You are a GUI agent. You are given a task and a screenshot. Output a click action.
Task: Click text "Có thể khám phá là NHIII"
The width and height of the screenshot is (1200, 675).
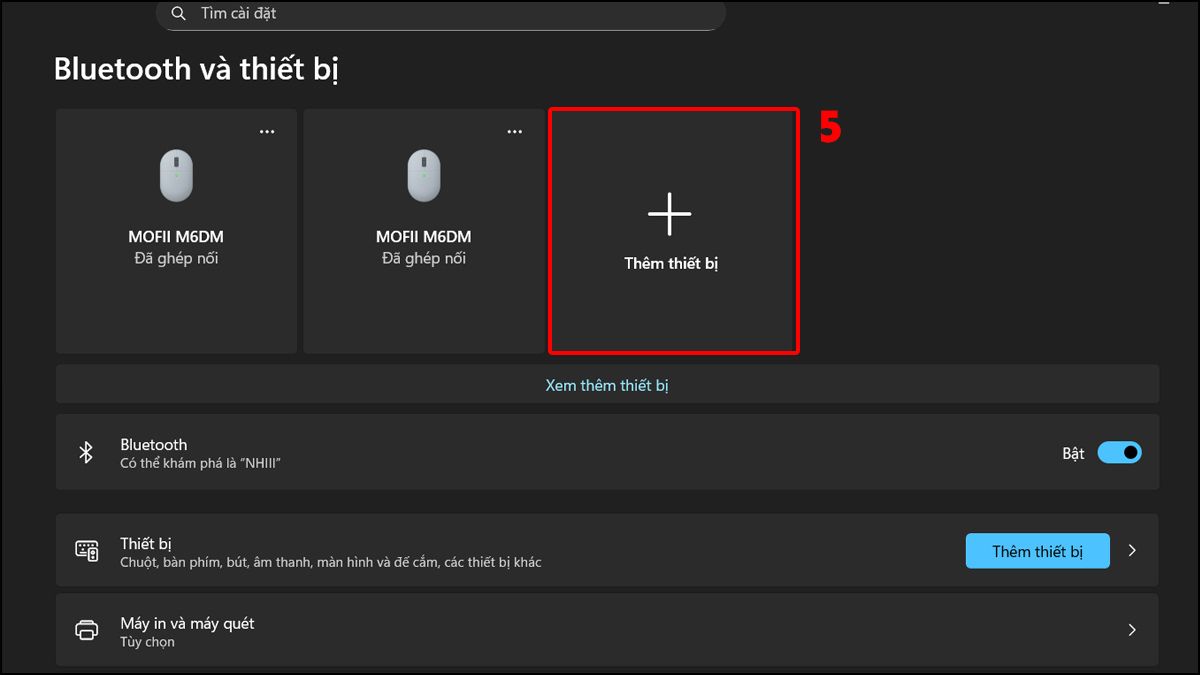(x=200, y=463)
